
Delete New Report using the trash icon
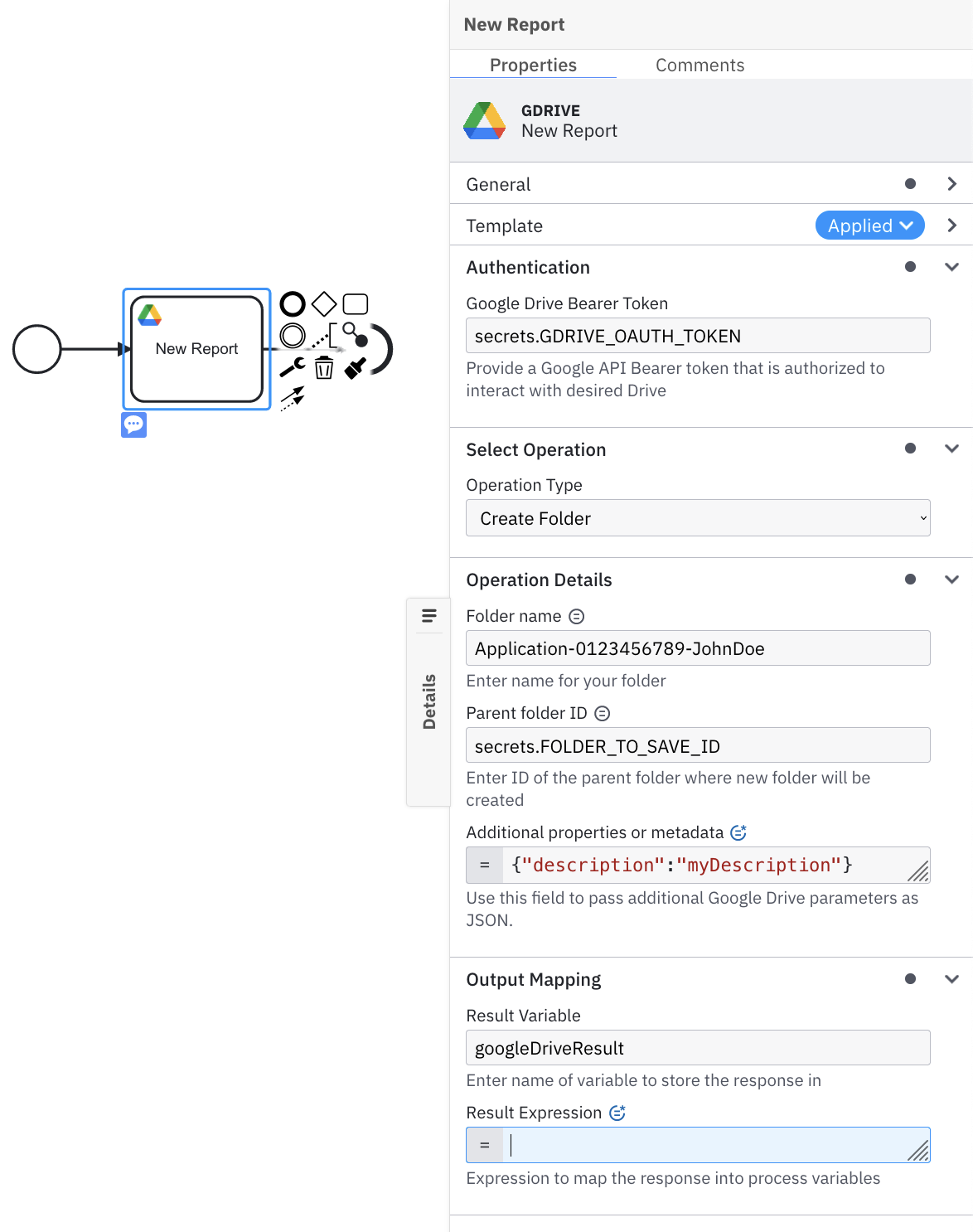(x=323, y=368)
